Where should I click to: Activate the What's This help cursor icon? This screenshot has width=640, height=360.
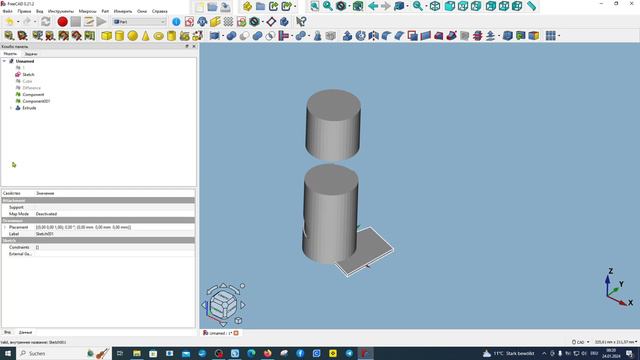pos(301,22)
